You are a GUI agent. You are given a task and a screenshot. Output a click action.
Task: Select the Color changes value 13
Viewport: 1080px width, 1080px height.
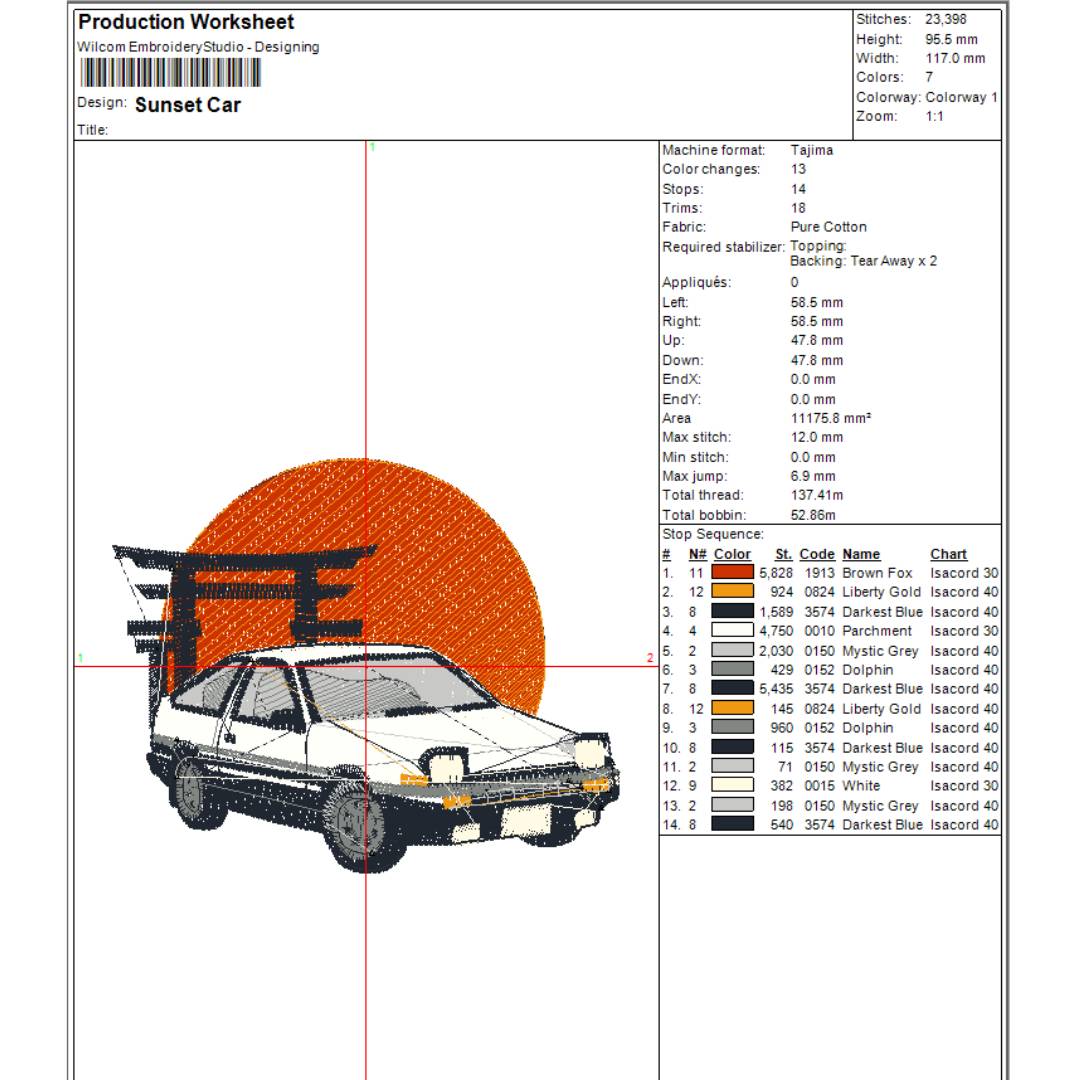(798, 169)
